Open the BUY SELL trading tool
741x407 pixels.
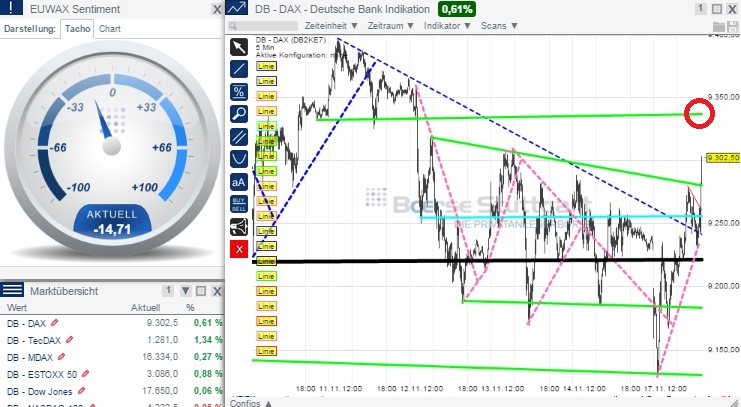point(239,205)
